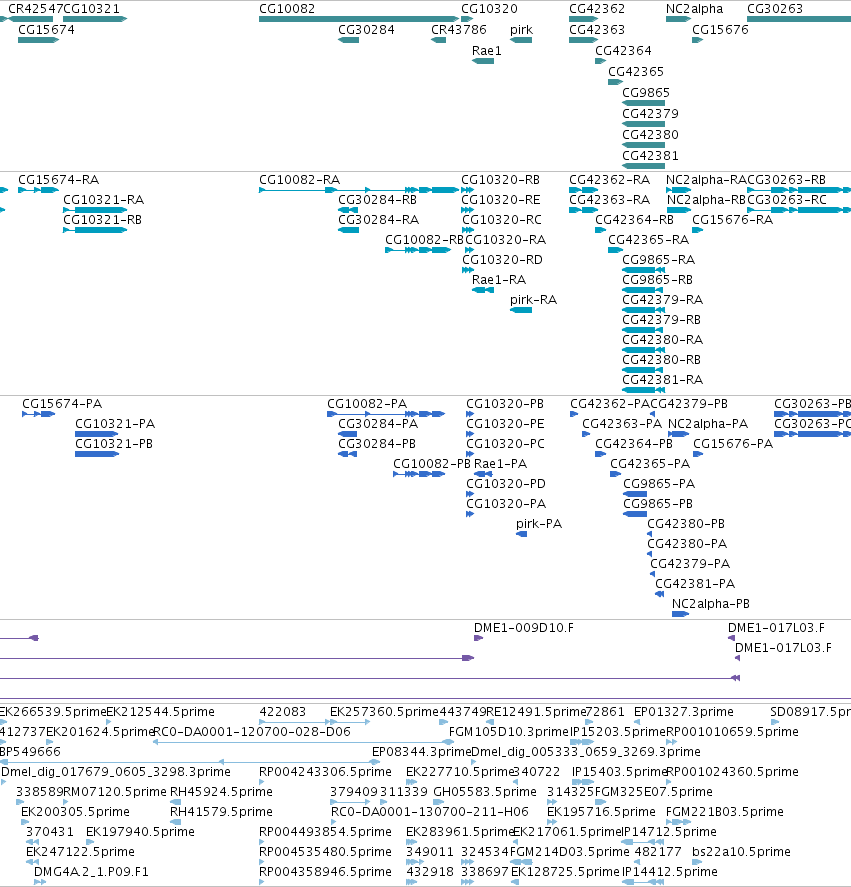This screenshot has width=851, height=887.
Task: Click protein CG15676-PA
Action: coord(698,454)
